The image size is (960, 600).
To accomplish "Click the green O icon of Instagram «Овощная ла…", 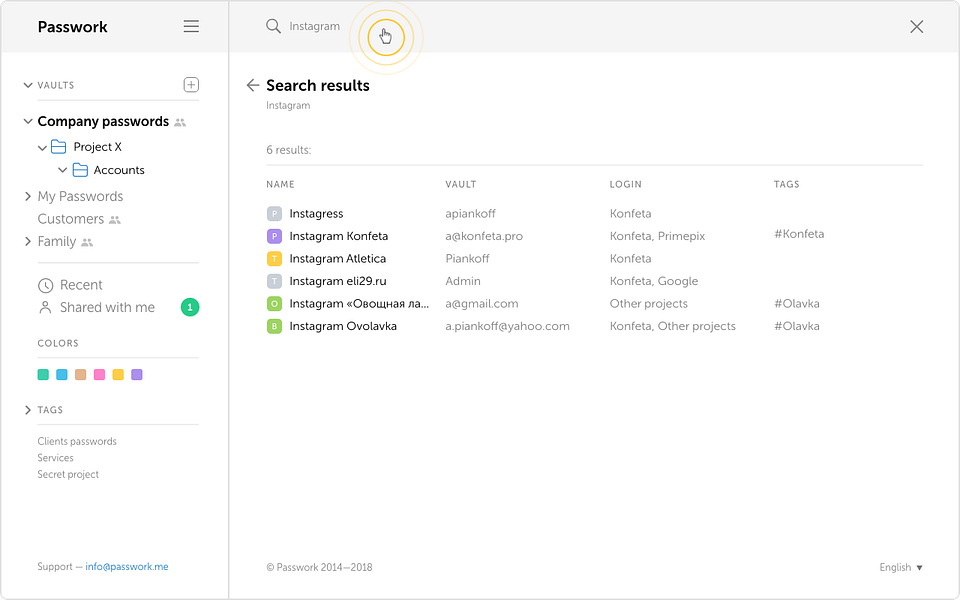I will tap(274, 304).
